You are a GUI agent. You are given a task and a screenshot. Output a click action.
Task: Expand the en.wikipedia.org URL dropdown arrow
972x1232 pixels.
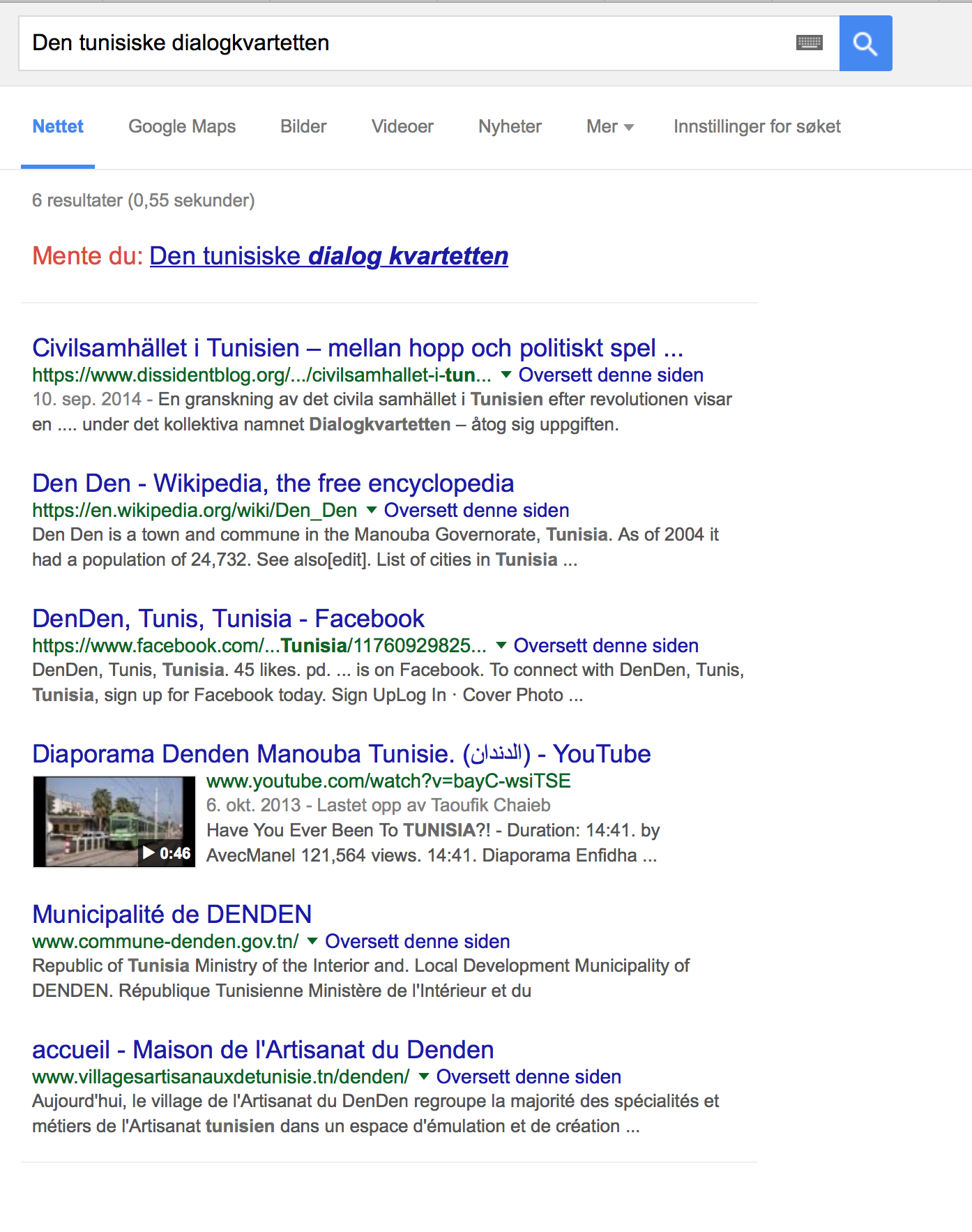click(x=372, y=511)
